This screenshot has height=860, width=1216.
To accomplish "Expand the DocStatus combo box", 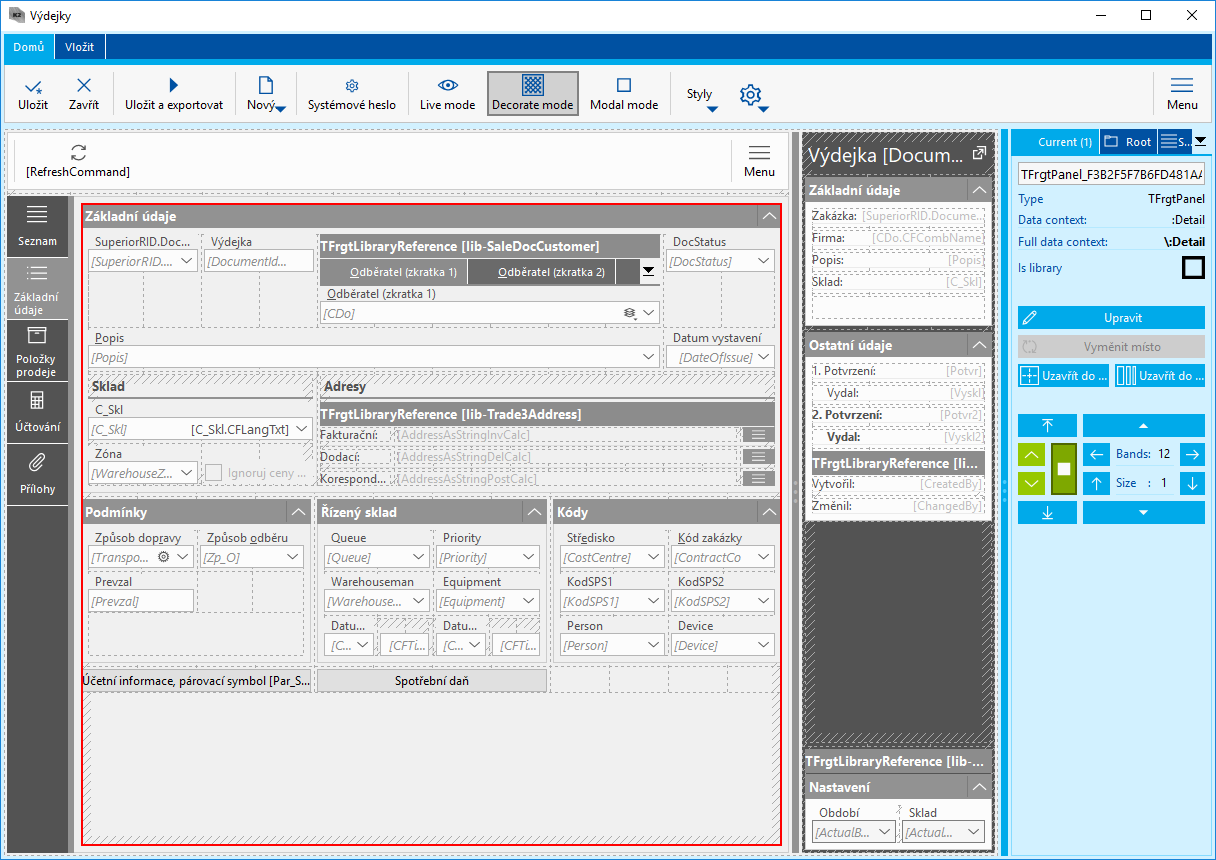I will pyautogui.click(x=764, y=261).
